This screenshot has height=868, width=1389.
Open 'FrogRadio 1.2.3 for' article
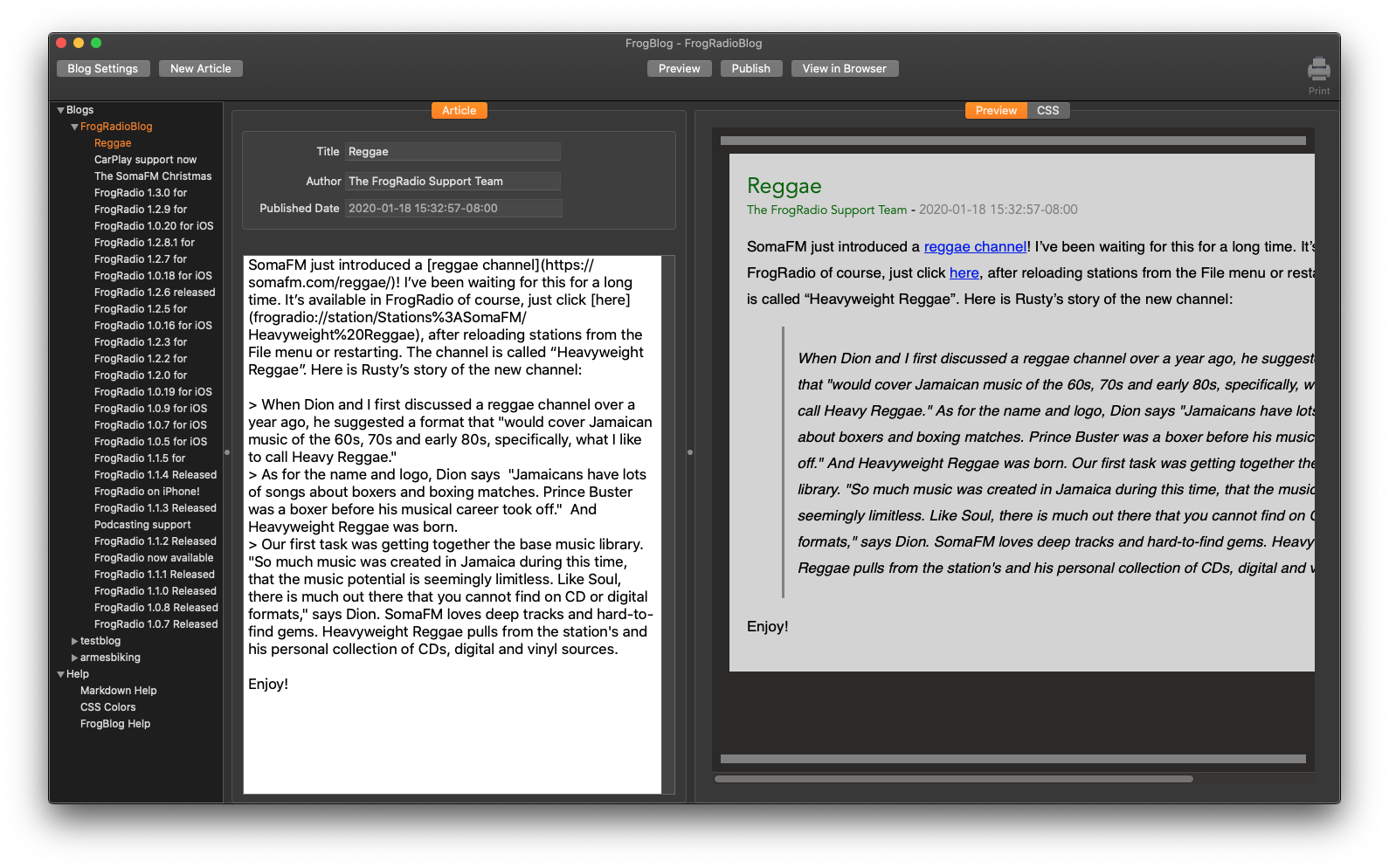pyautogui.click(x=141, y=342)
